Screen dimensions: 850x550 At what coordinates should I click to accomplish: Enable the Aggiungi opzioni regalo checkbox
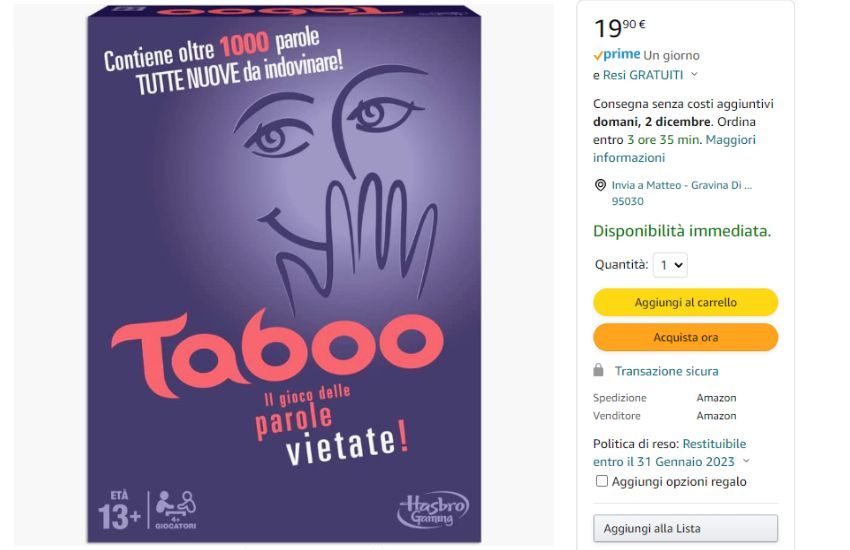tap(602, 481)
